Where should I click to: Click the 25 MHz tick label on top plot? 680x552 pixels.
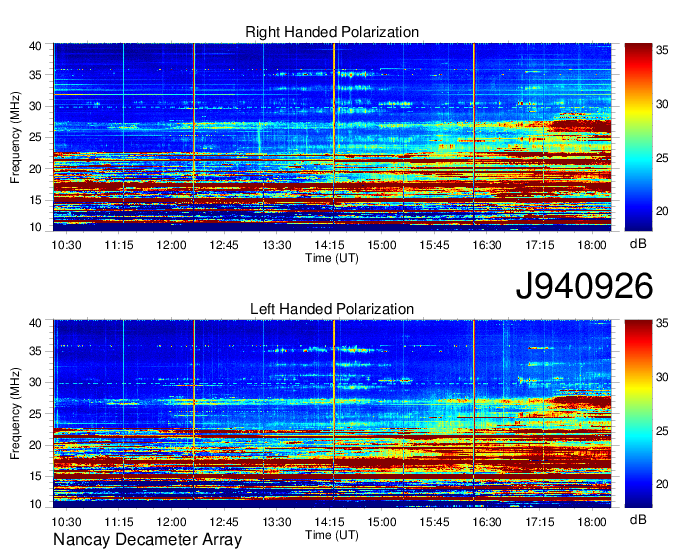point(35,137)
